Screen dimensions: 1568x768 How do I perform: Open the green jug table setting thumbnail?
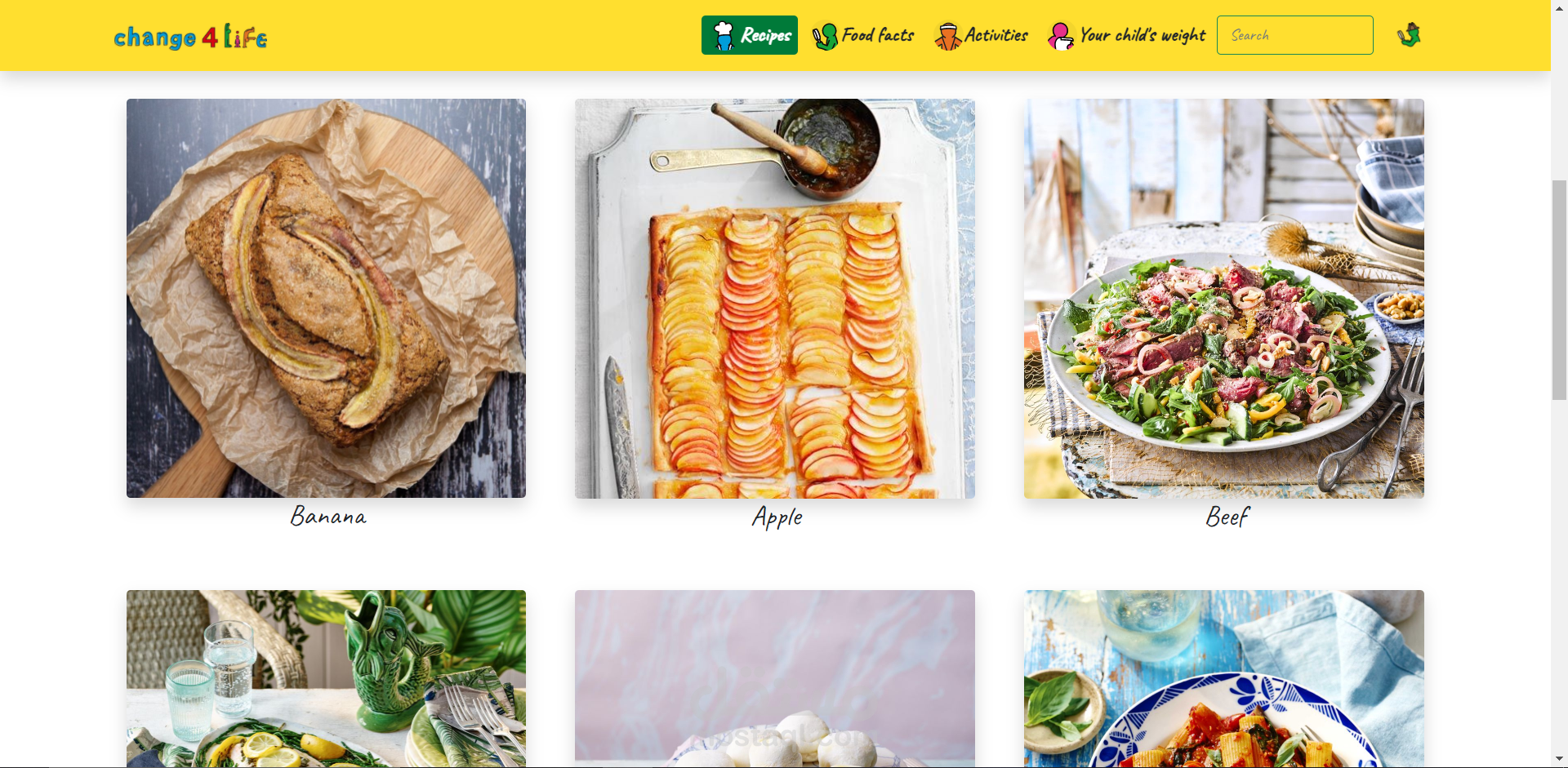click(326, 678)
